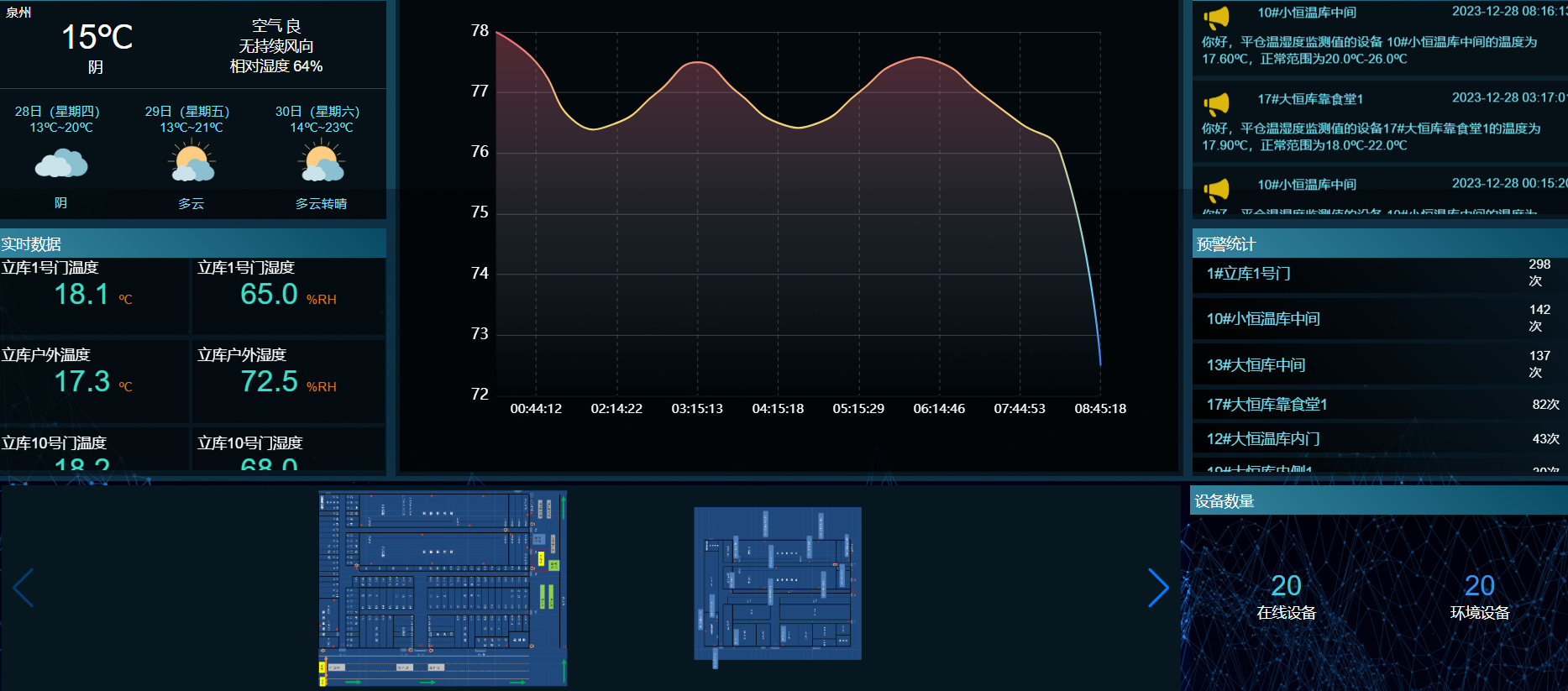Screen dimensions: 1568x691
Task: Click chart y-axis label 78
Action: (x=480, y=30)
